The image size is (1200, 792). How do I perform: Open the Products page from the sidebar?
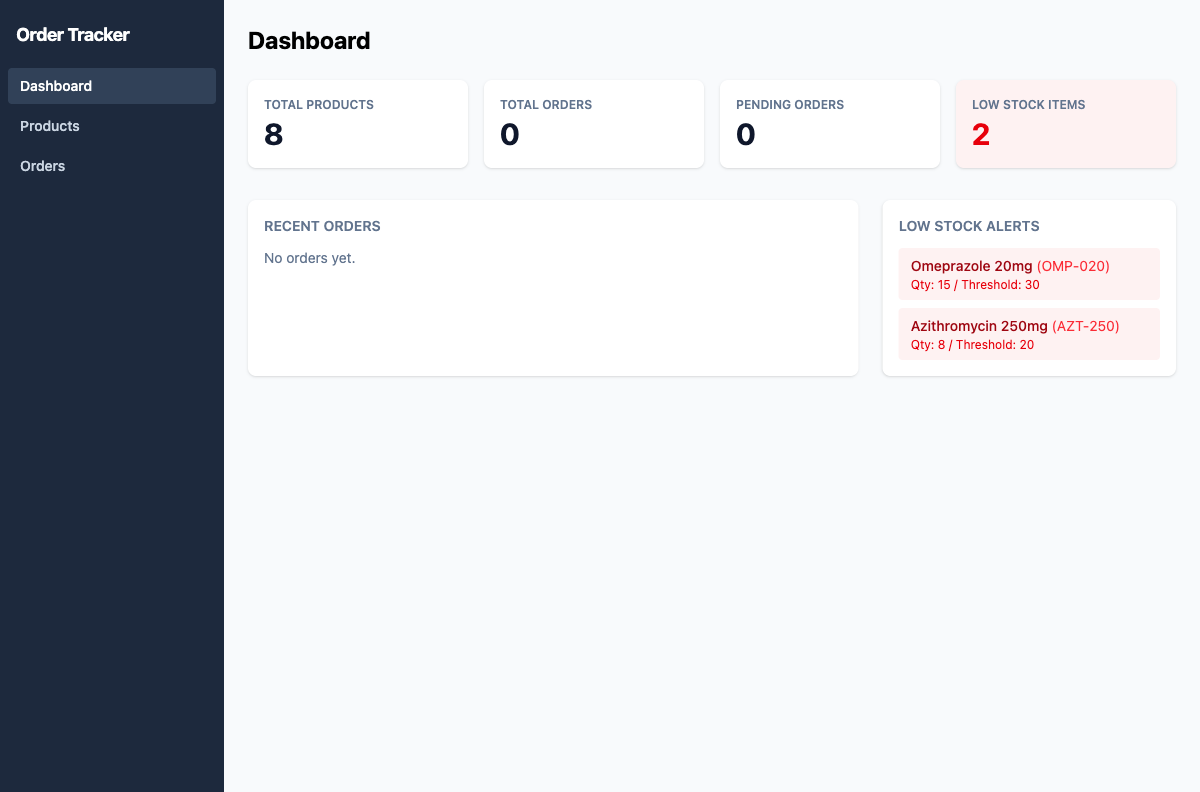[50, 126]
